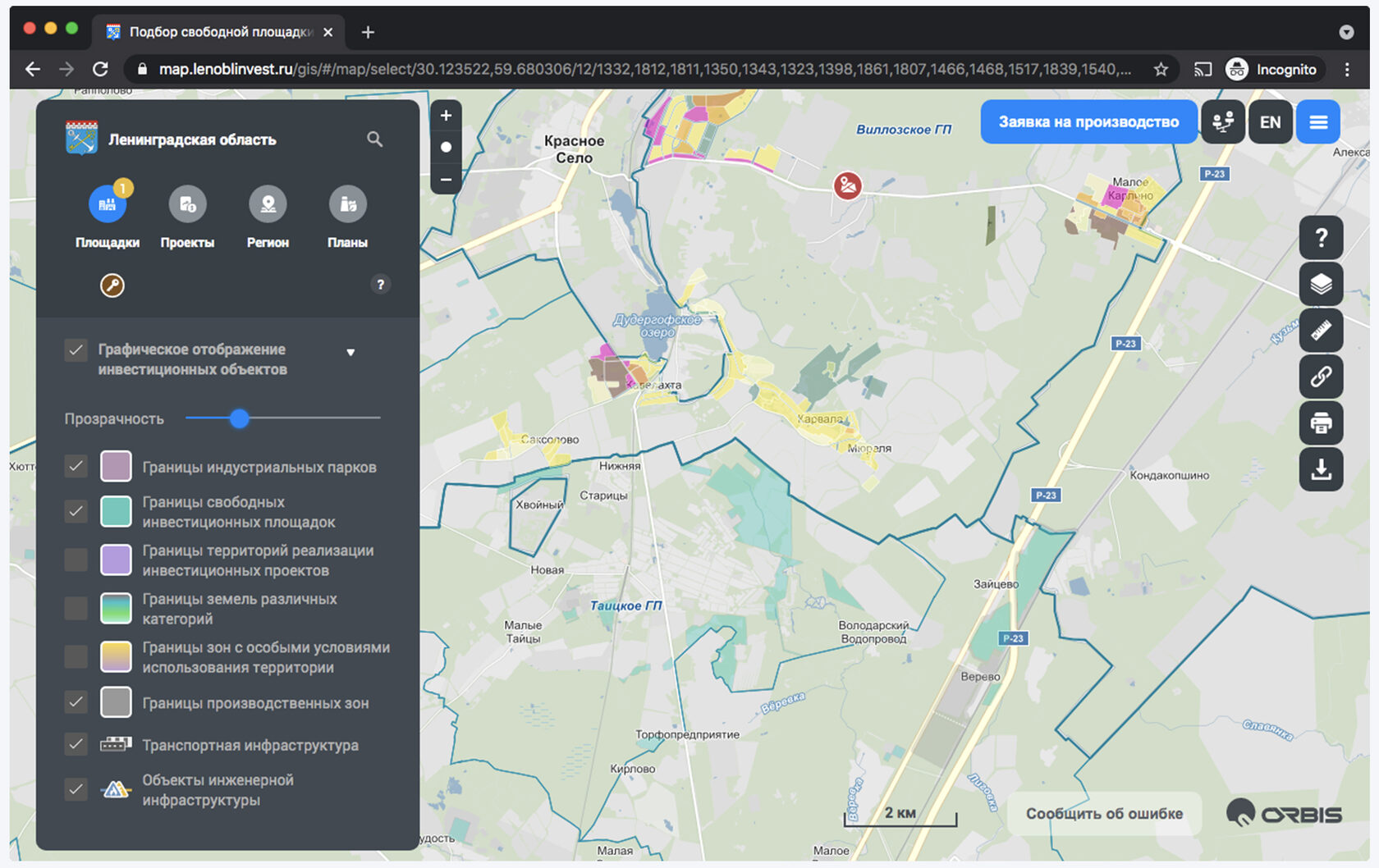Open the Проекты section icon
Image resolution: width=1379 pixels, height=868 pixels.
coord(187,204)
